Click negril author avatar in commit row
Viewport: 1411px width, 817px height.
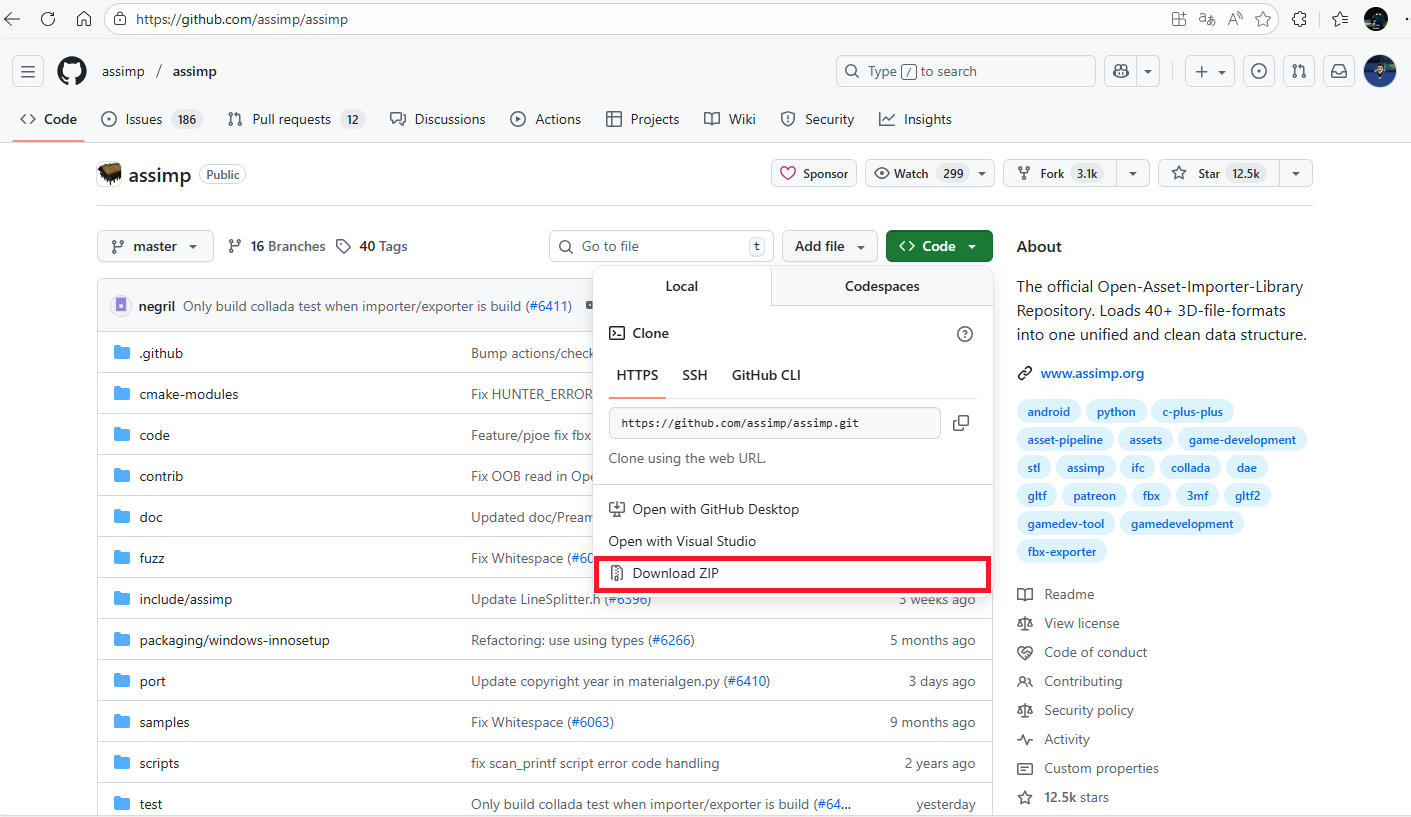point(121,305)
